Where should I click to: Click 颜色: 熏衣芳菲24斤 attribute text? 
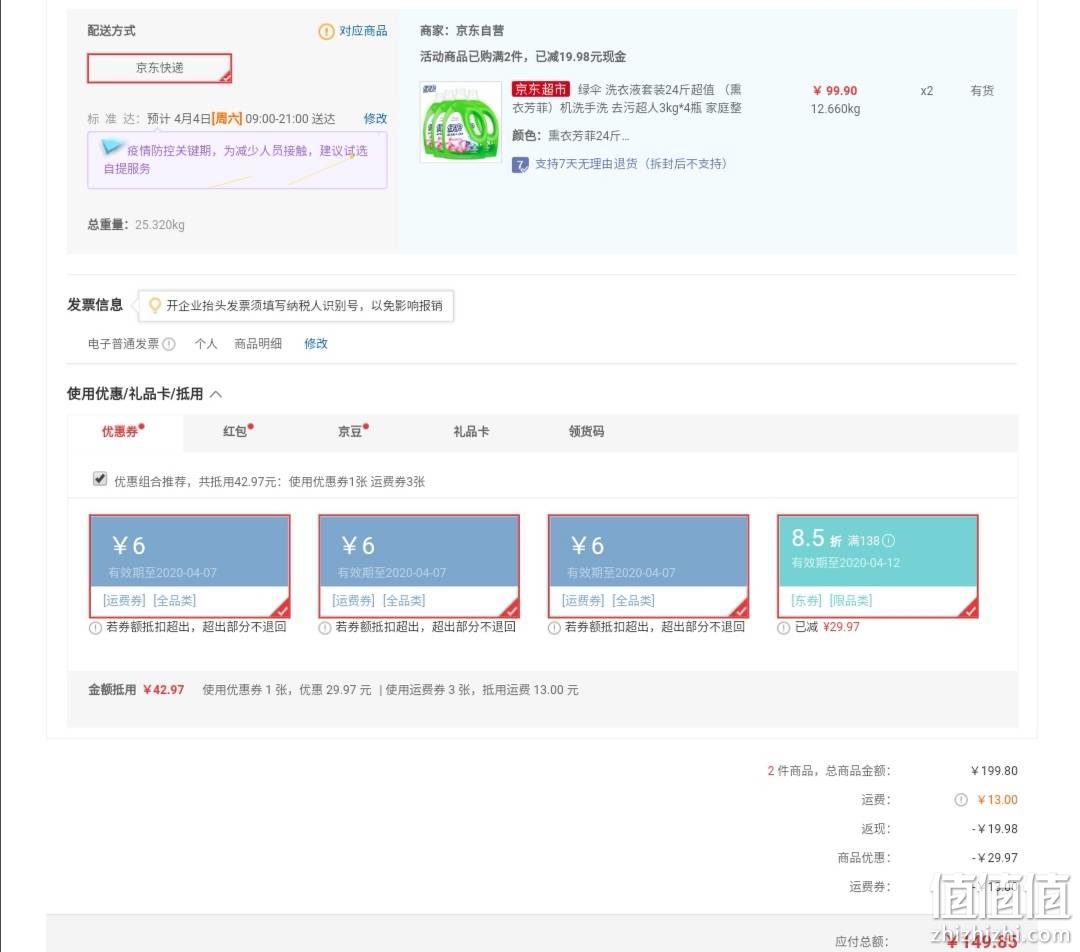570,136
